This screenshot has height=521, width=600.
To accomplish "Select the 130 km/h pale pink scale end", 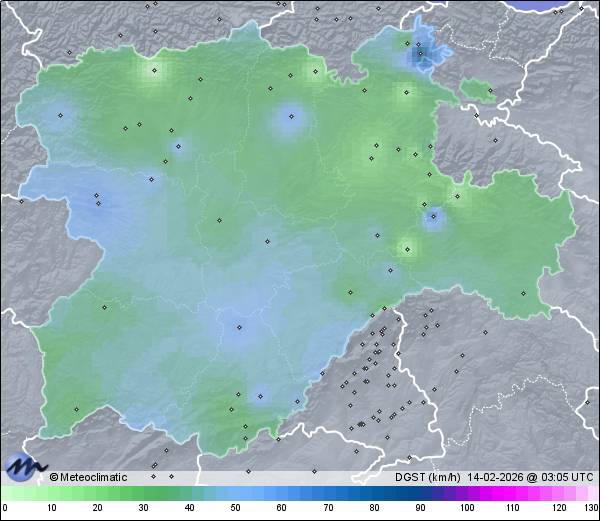I will 594,493.
